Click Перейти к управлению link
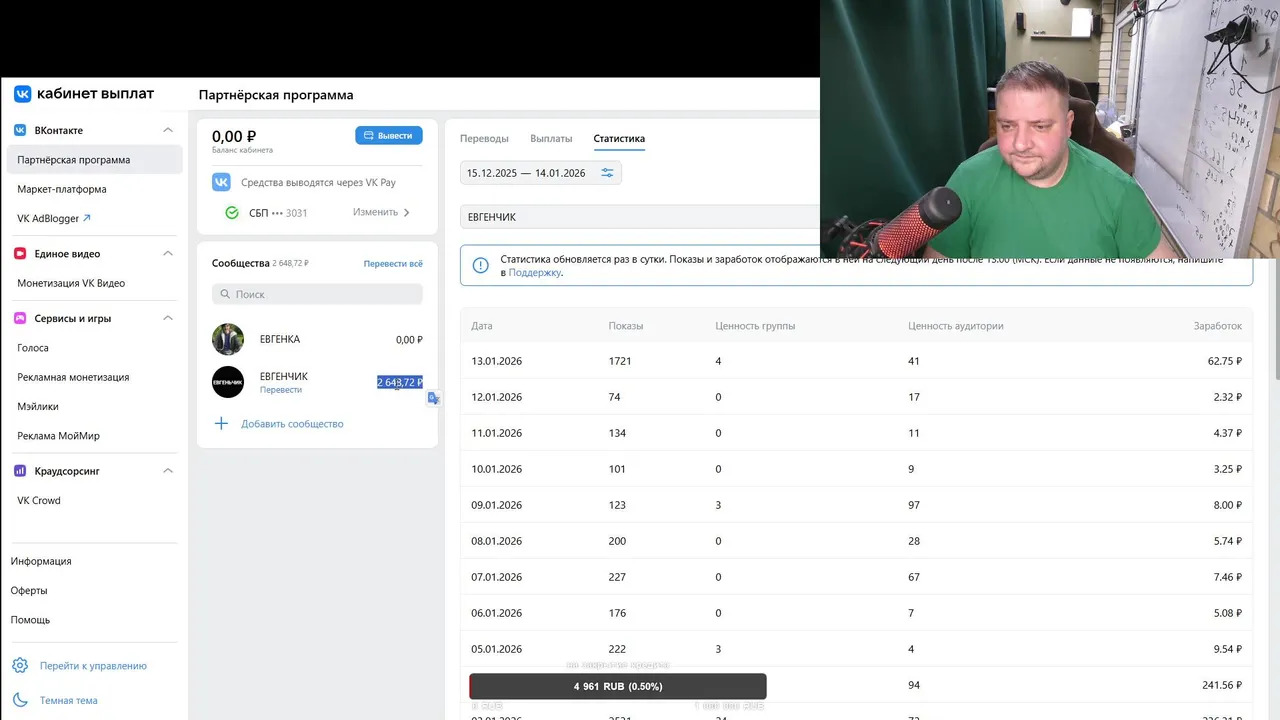1280x720 pixels. coord(93,666)
